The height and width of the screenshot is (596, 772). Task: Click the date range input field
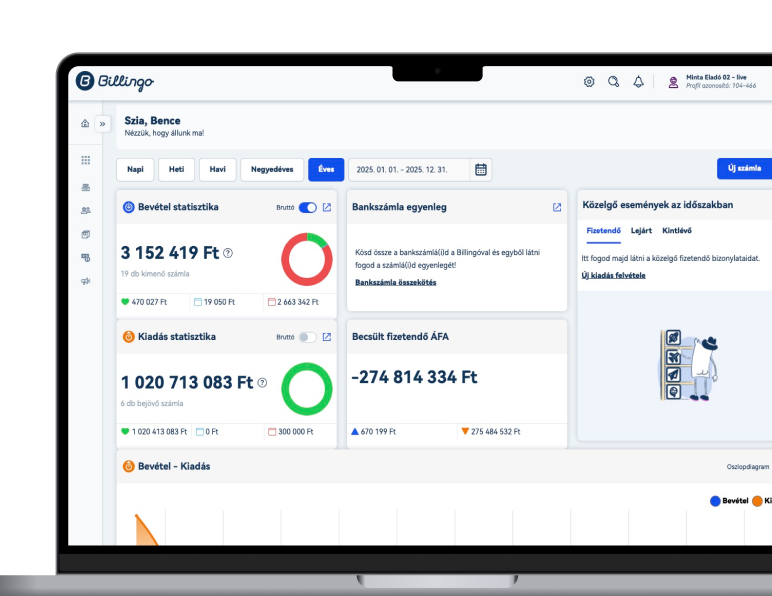click(410, 169)
